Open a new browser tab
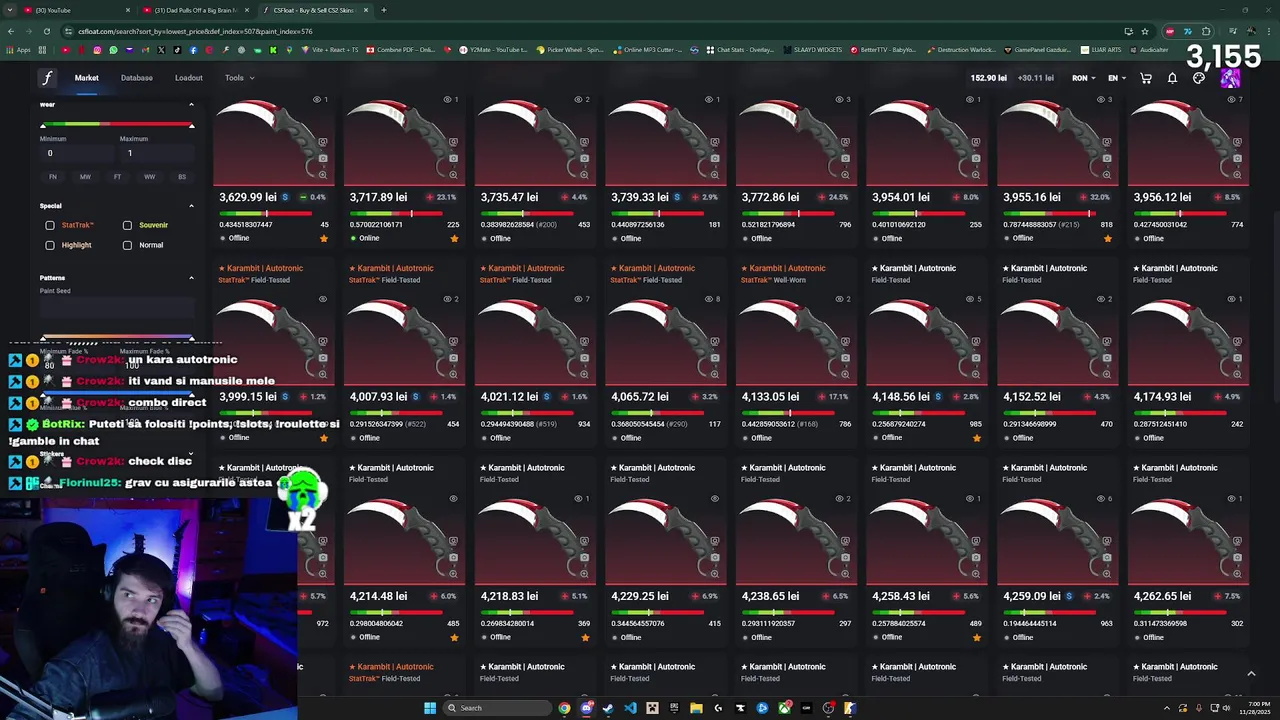The image size is (1280, 720). coord(384,10)
